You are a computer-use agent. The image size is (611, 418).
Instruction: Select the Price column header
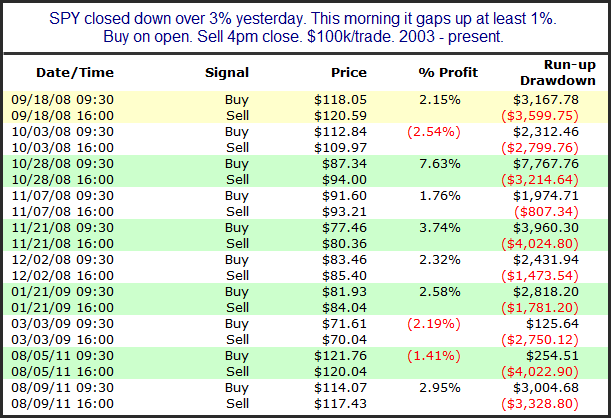point(349,72)
